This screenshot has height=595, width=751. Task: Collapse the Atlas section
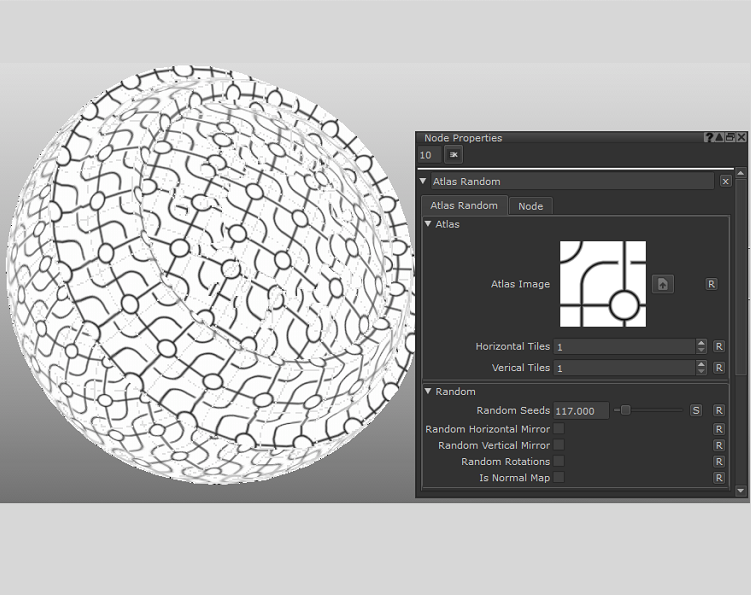(x=428, y=224)
